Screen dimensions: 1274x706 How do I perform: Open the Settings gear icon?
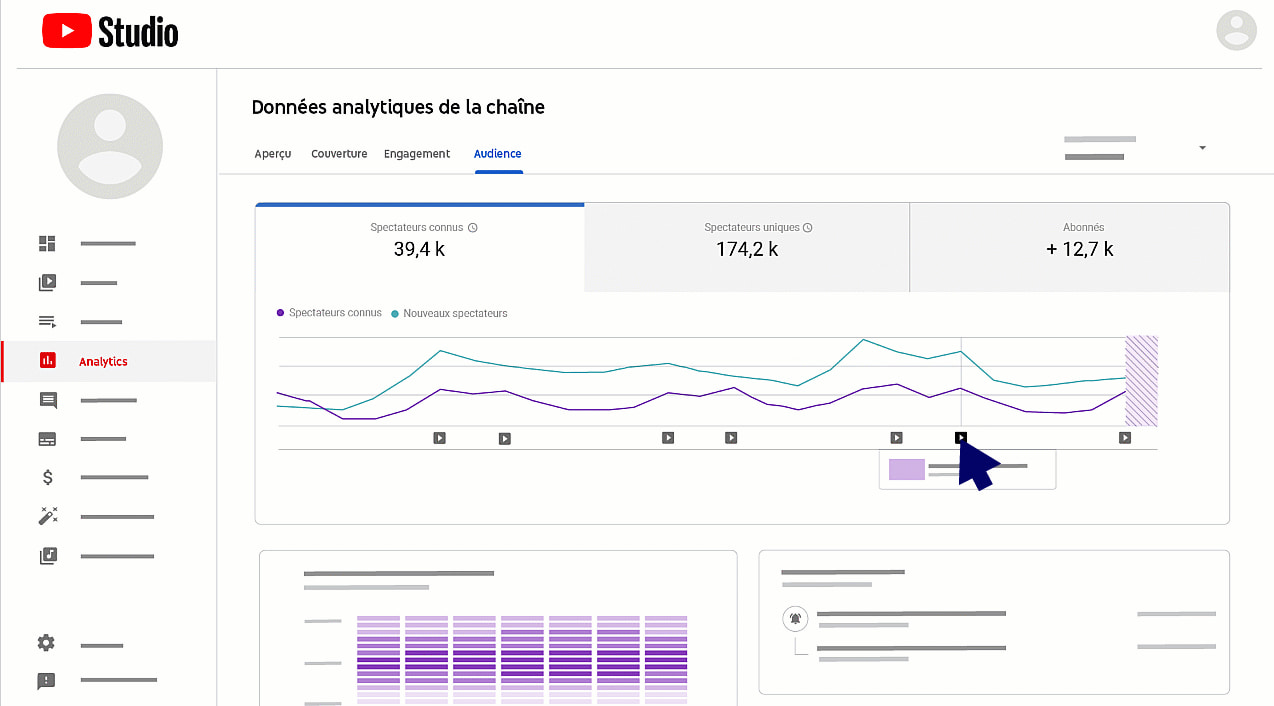[47, 643]
